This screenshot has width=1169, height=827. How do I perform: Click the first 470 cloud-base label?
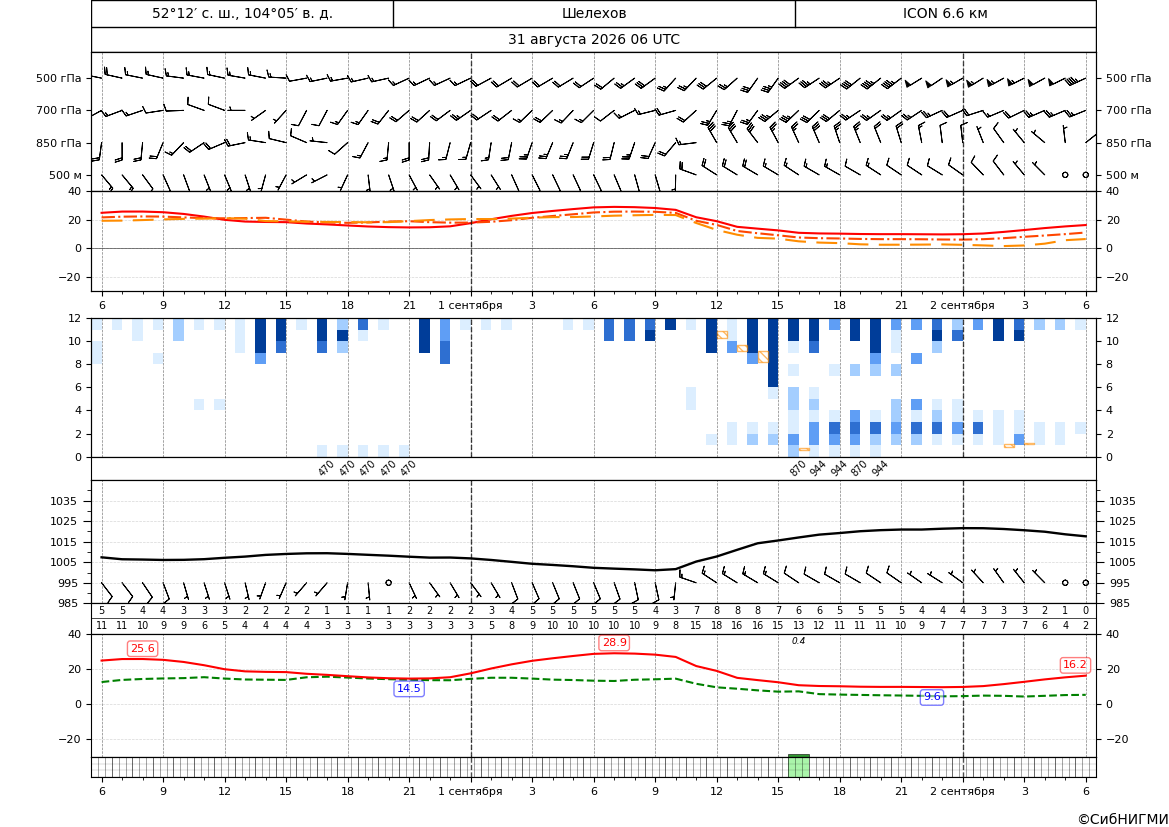tap(326, 468)
